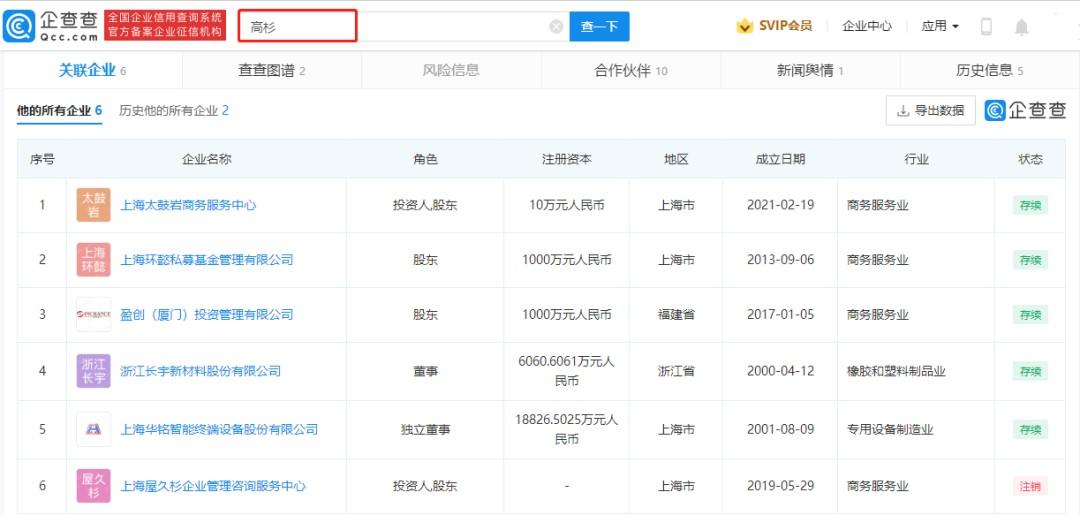1080x515 pixels.
Task: Switch to the 查查图谱 tab
Action: 271,70
